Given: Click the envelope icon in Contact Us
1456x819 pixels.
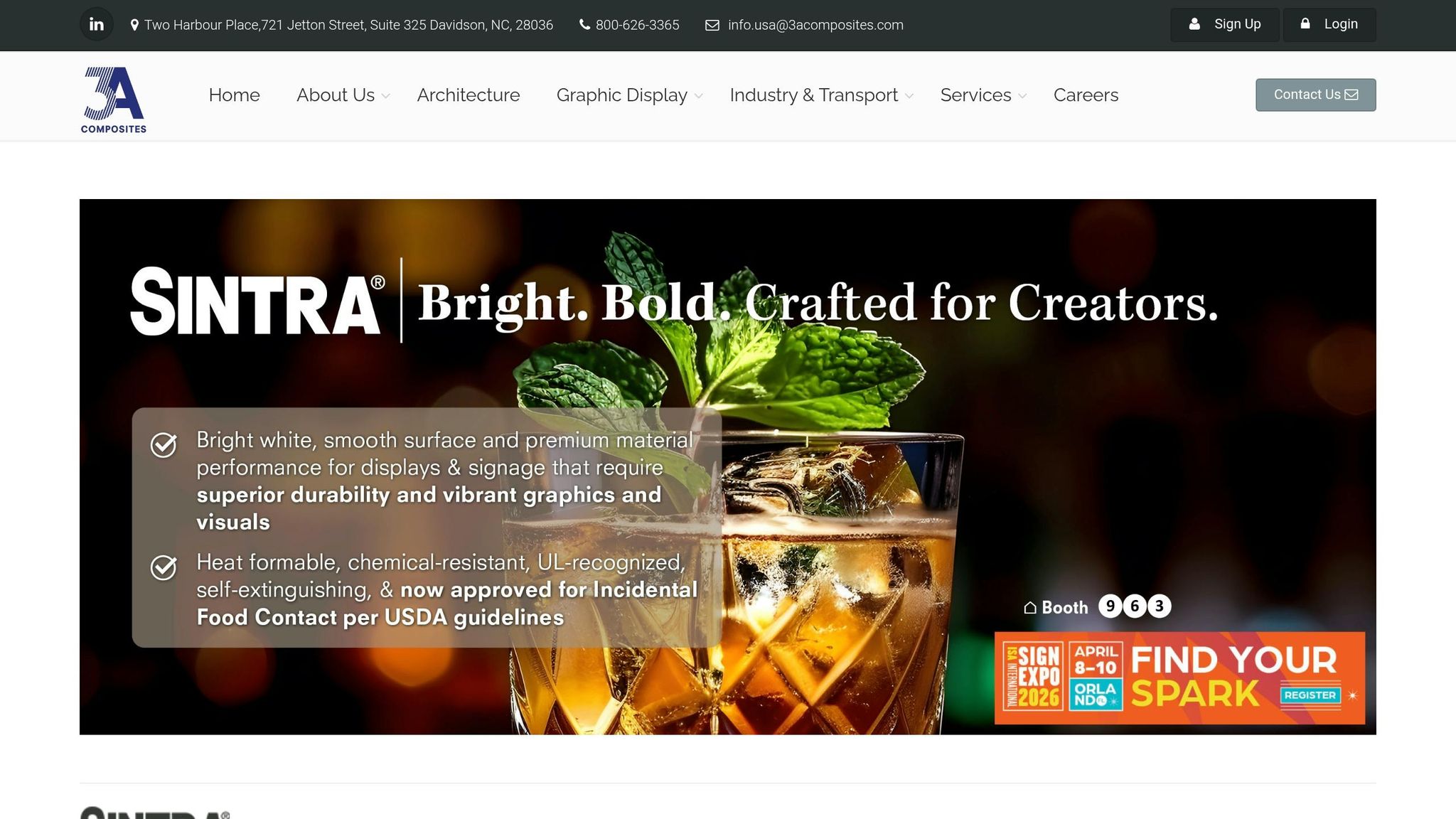Looking at the screenshot, I should tap(1351, 95).
